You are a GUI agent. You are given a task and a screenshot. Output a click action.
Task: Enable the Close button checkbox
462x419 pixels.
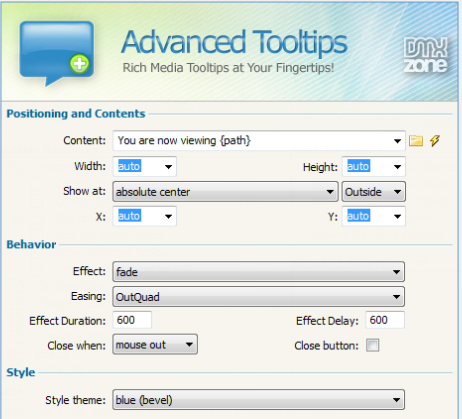coord(372,345)
